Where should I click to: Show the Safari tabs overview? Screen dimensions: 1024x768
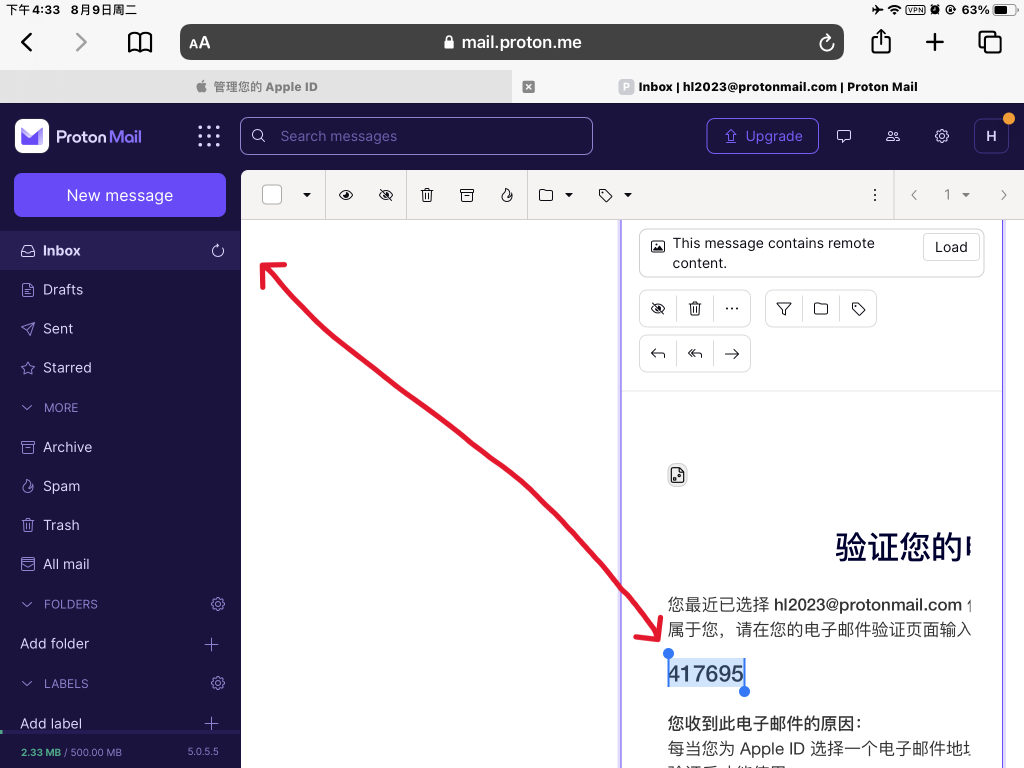click(x=989, y=42)
